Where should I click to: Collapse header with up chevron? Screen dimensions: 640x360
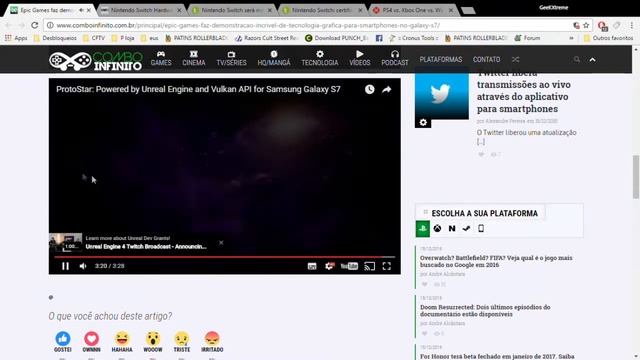click(x=592, y=60)
